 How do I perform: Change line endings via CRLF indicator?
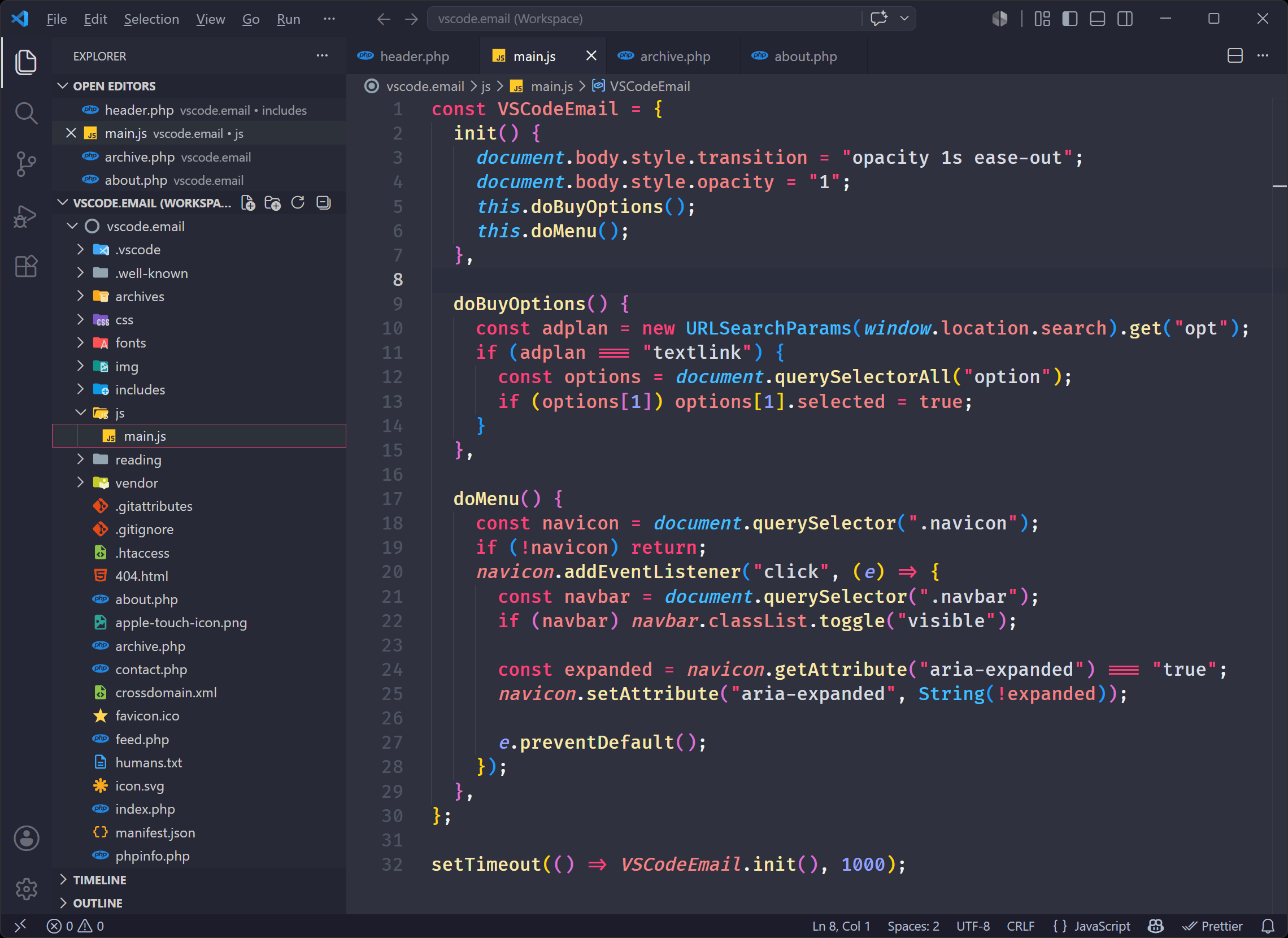click(1021, 926)
